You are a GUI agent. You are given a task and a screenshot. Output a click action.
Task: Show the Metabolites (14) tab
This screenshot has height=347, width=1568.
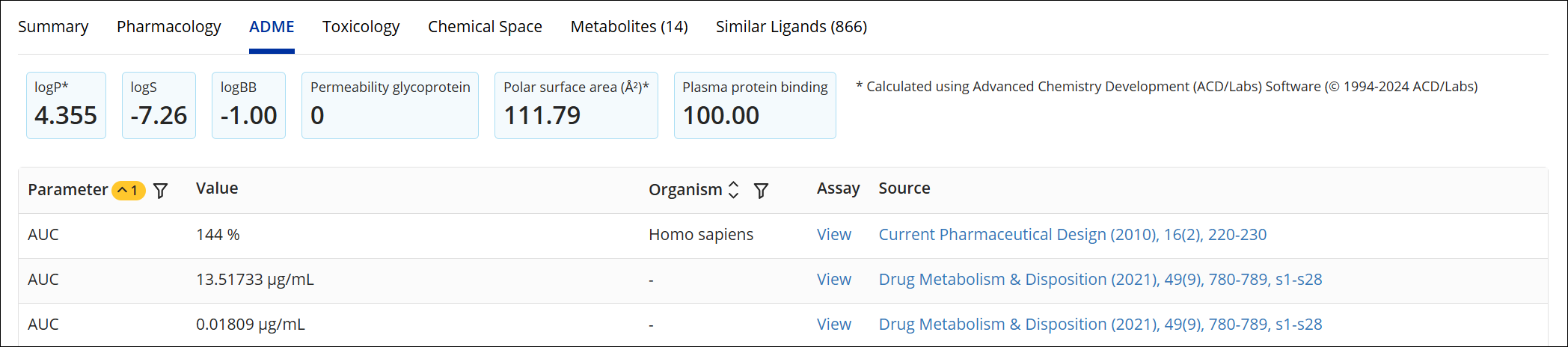point(628,27)
